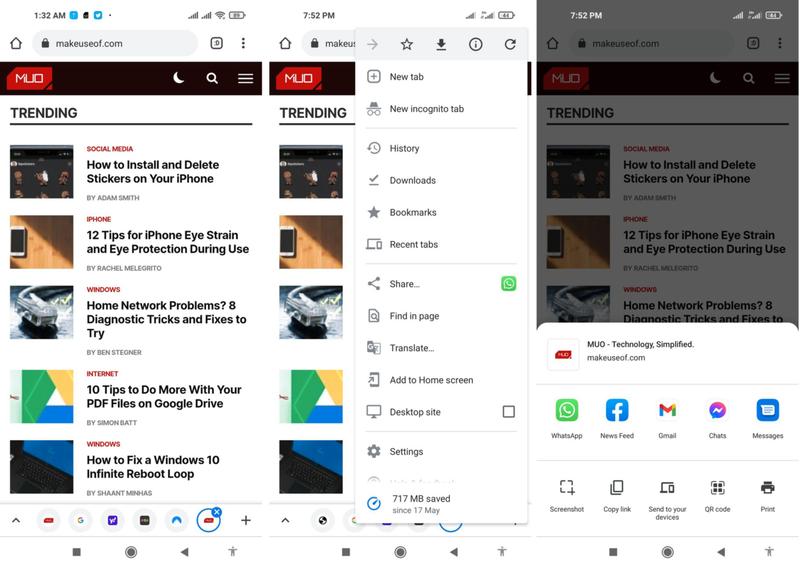Tap Copy link in share sheet
This screenshot has width=800, height=568.
click(617, 496)
